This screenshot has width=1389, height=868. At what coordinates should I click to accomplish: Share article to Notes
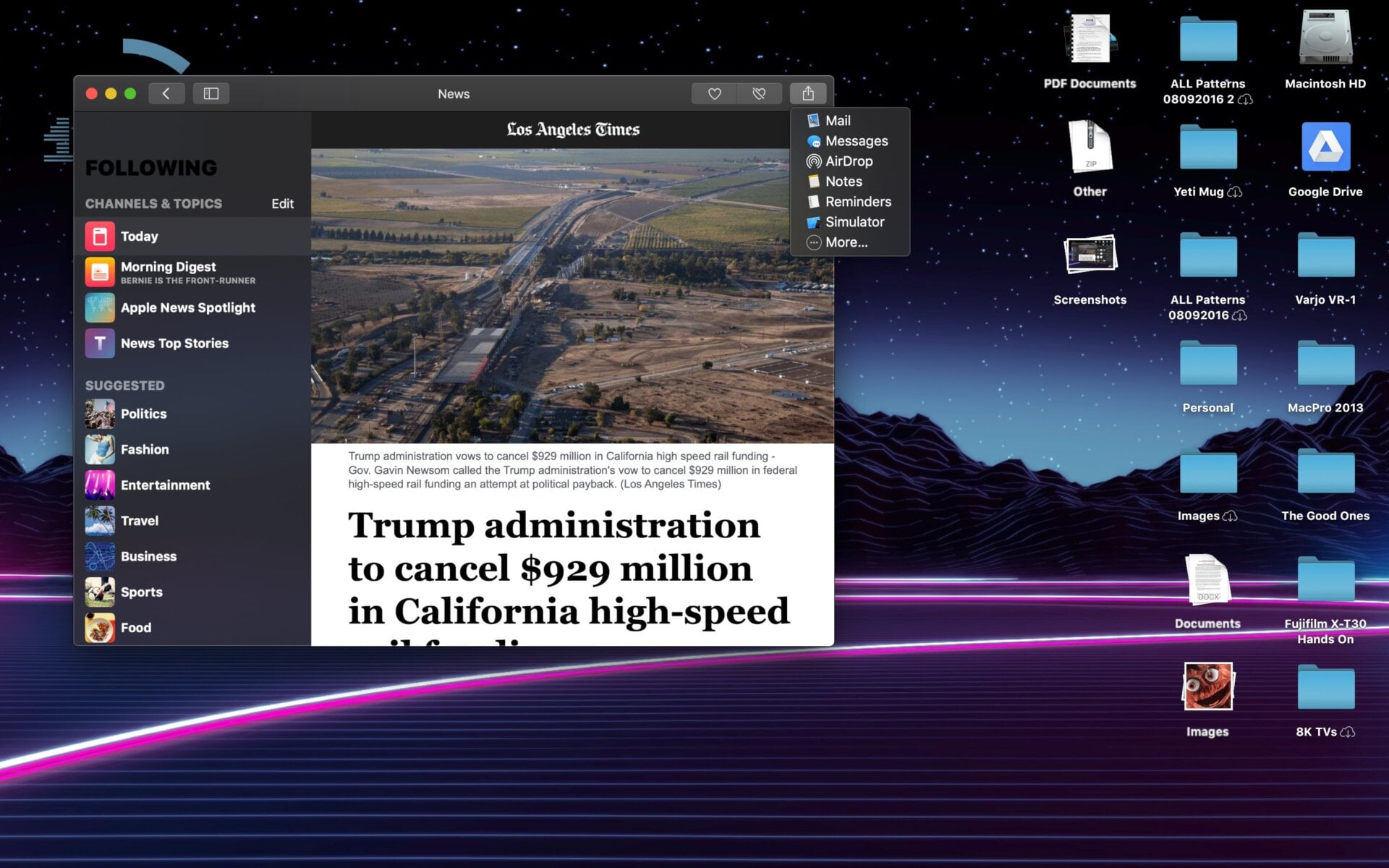[844, 182]
